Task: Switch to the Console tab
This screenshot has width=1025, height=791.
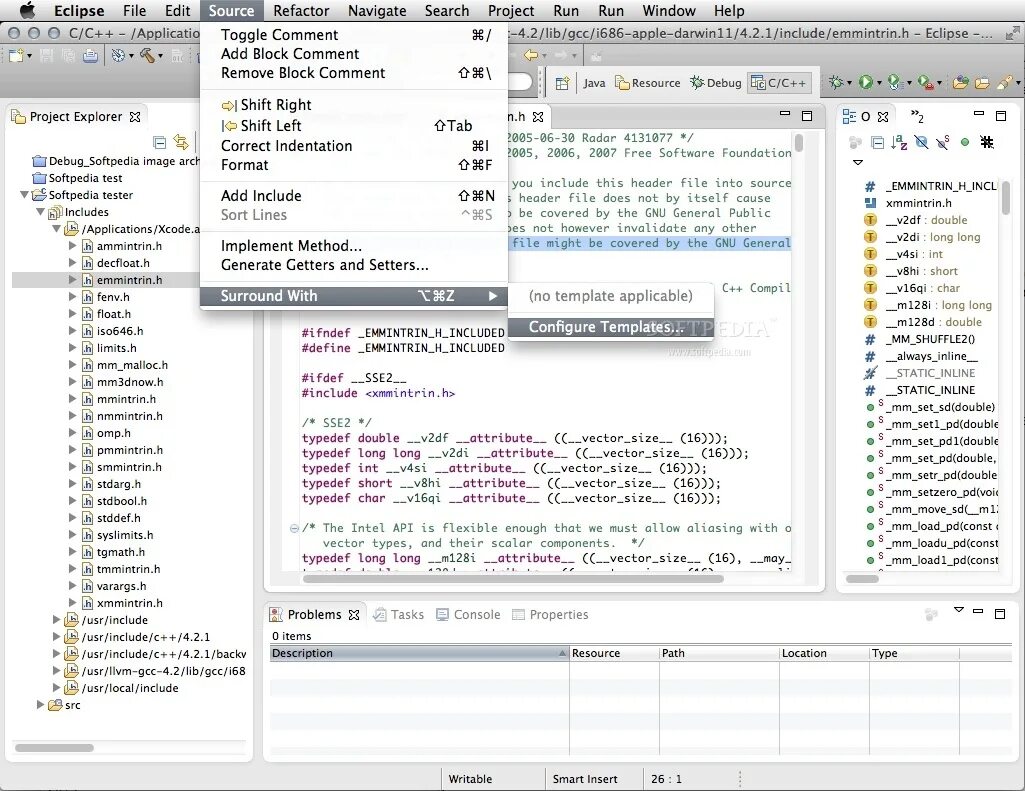Action: (468, 614)
